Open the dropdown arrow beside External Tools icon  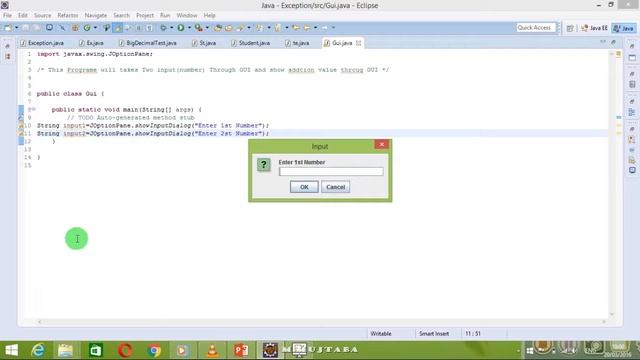pos(207,28)
